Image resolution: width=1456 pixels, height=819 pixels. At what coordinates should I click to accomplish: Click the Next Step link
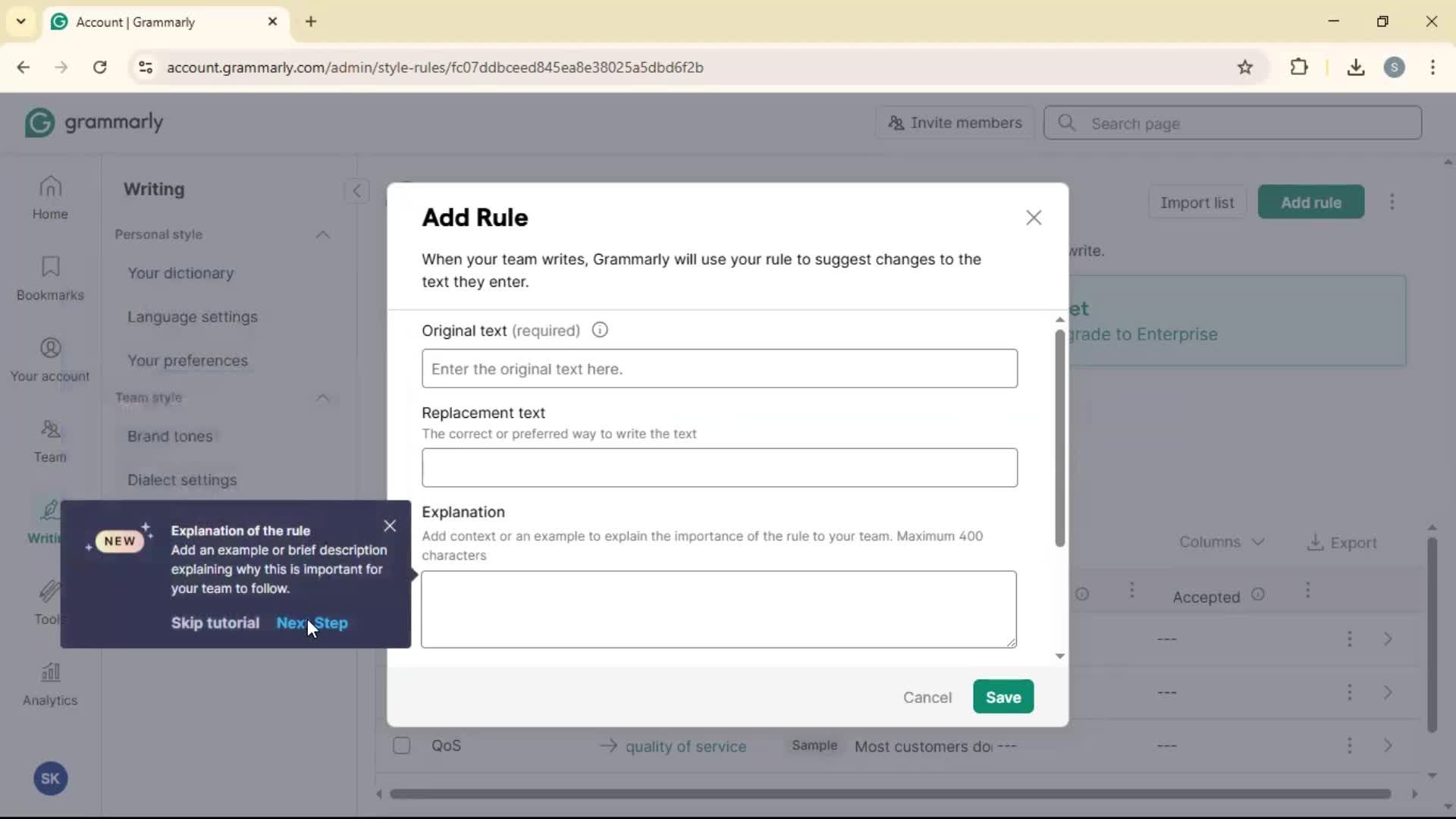[312, 623]
